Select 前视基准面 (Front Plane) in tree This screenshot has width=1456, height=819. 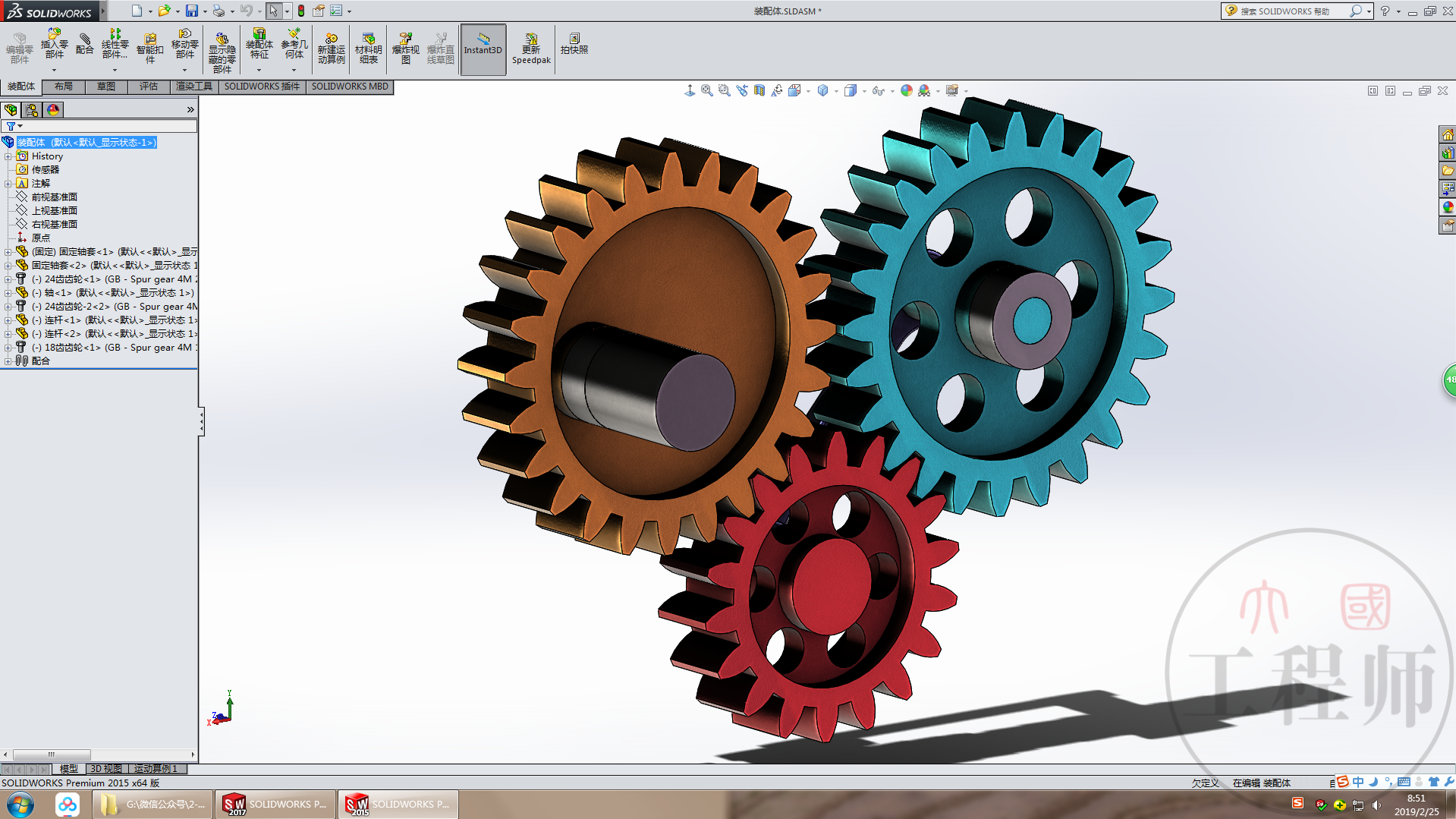click(55, 197)
